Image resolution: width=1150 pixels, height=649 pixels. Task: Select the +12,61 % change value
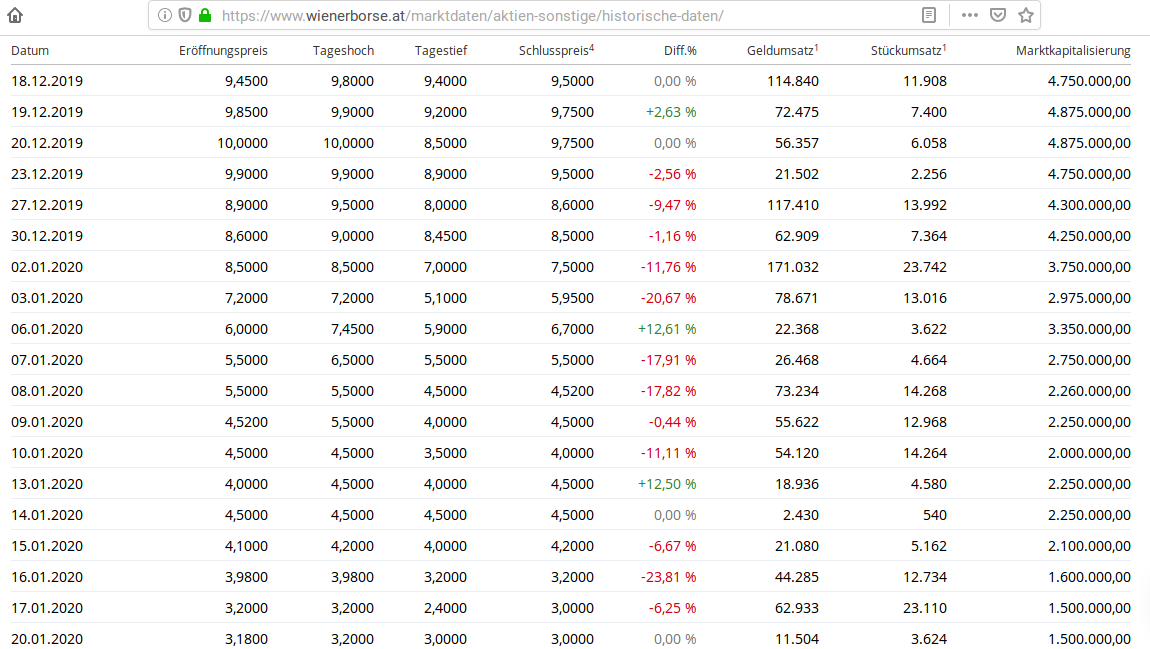tap(667, 329)
